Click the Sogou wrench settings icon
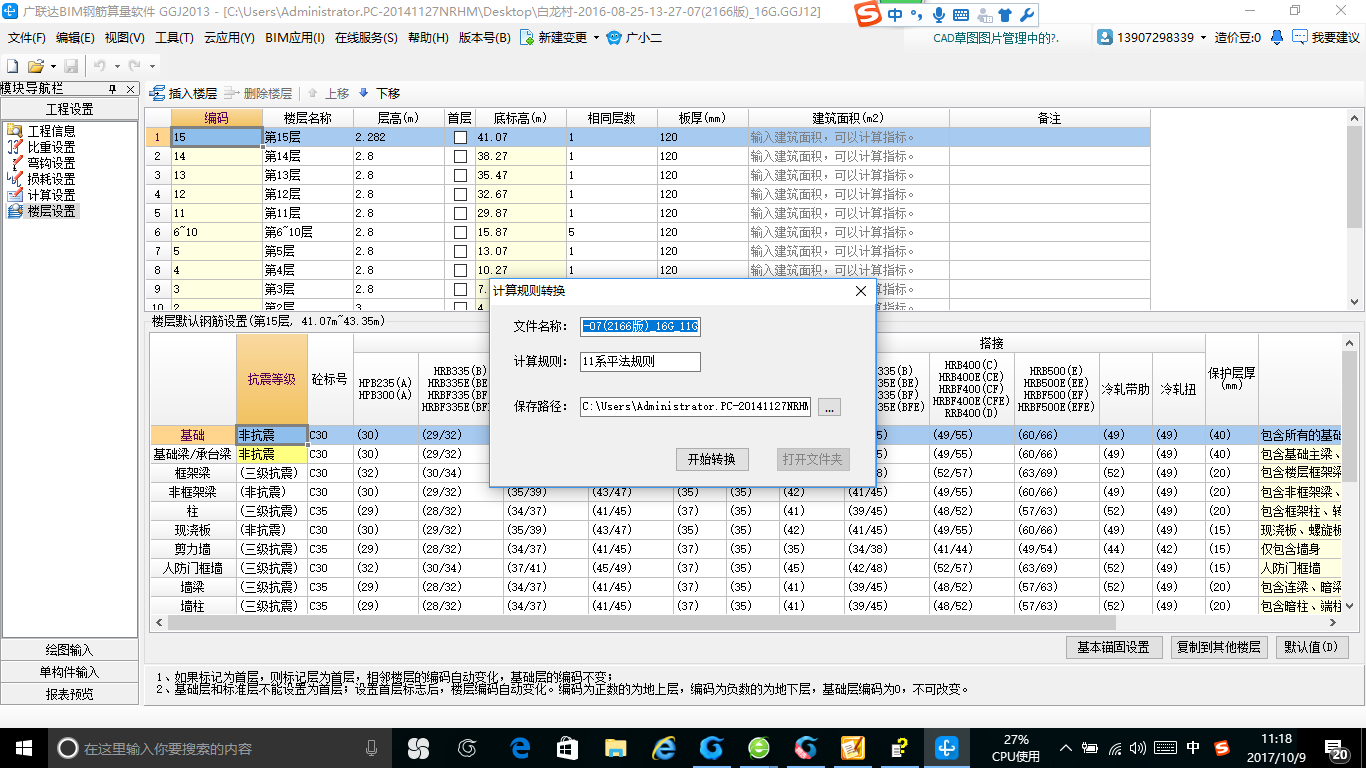Viewport: 1366px width, 768px height. pyautogui.click(x=1026, y=15)
